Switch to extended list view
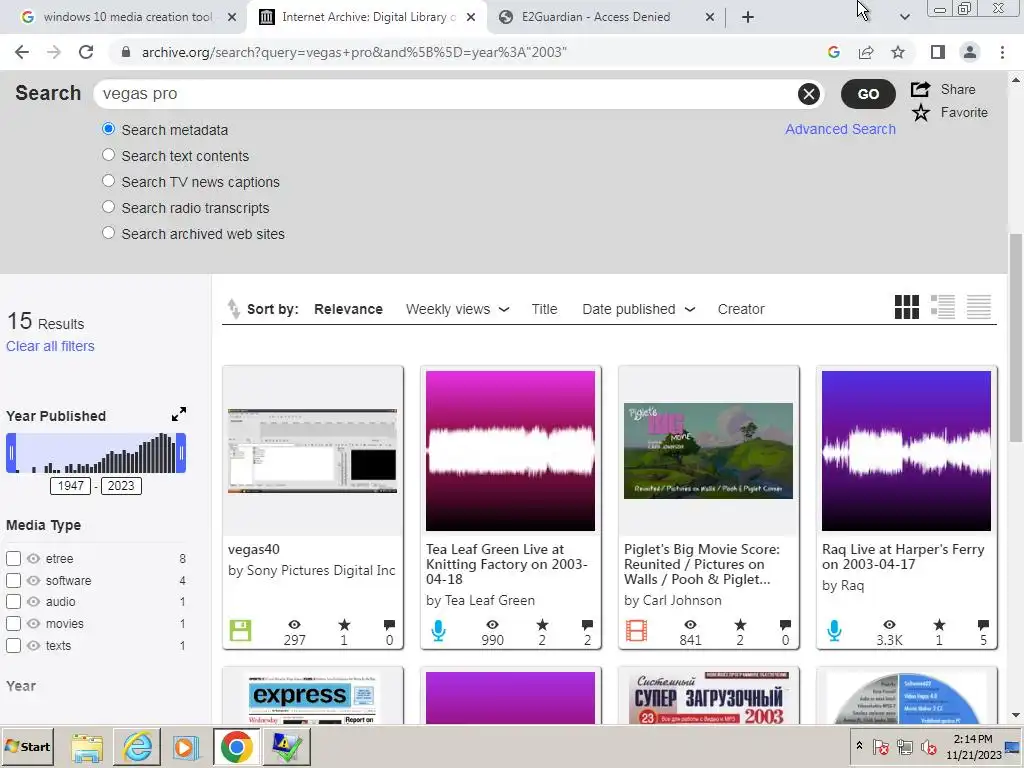The image size is (1024, 768). (x=942, y=307)
